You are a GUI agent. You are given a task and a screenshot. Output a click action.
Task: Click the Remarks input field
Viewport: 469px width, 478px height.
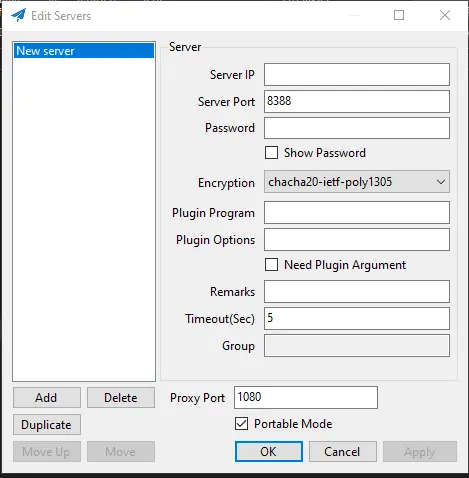tap(357, 292)
